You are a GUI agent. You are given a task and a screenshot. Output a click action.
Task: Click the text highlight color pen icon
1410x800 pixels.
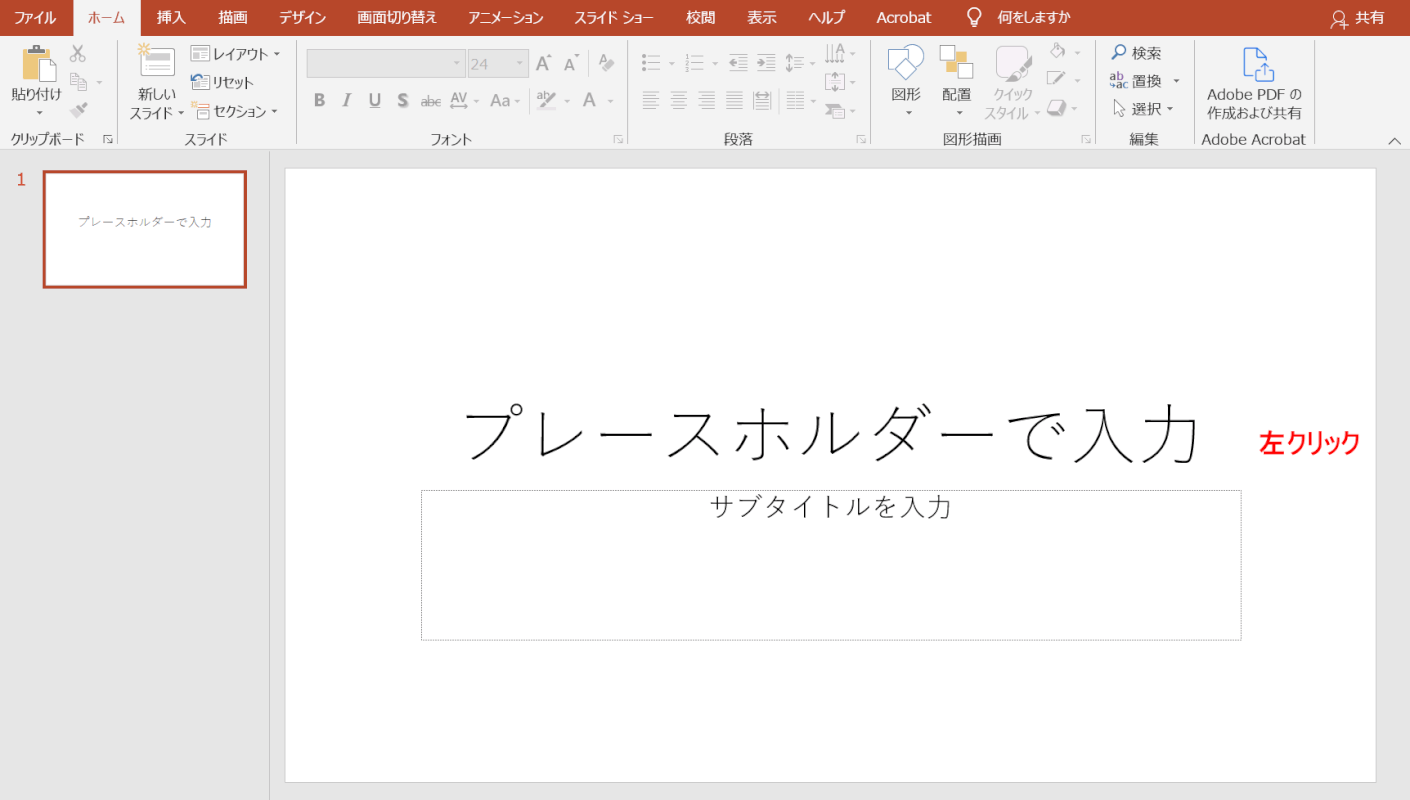pos(546,100)
